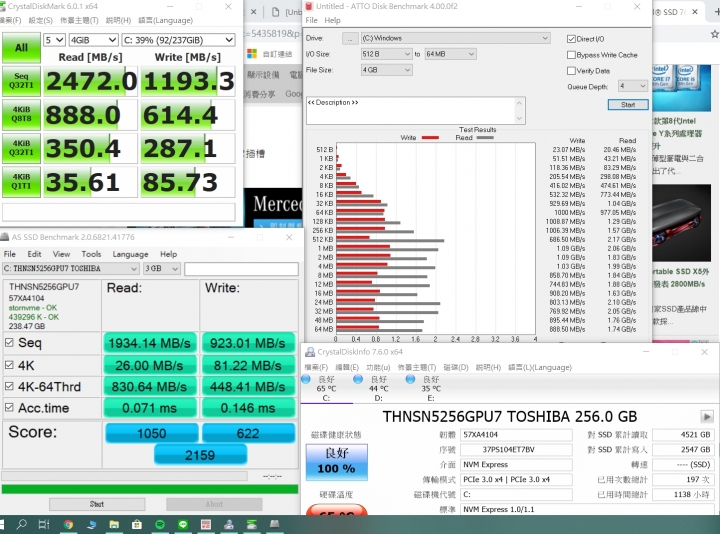Click the green AS SSD progress bar
The width and height of the screenshot is (720, 534).
[150, 489]
